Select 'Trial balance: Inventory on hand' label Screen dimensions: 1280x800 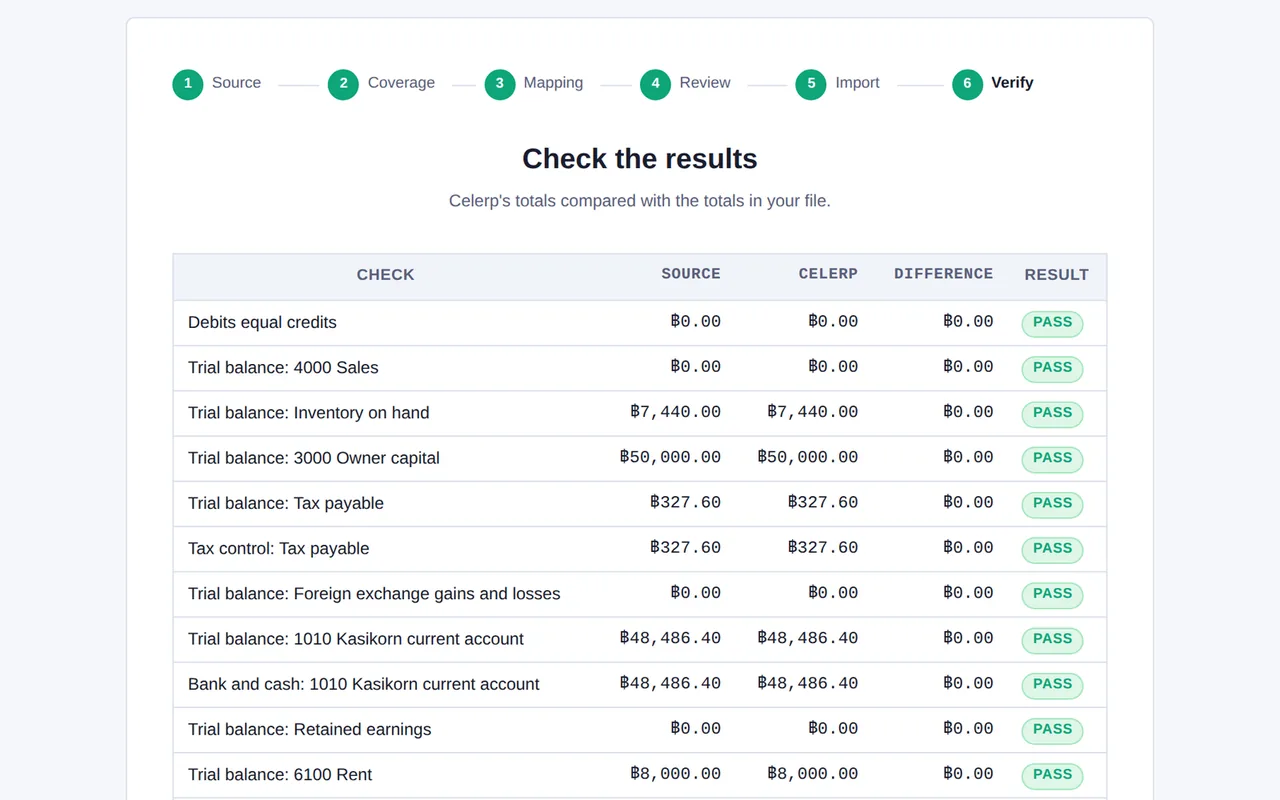click(x=308, y=413)
